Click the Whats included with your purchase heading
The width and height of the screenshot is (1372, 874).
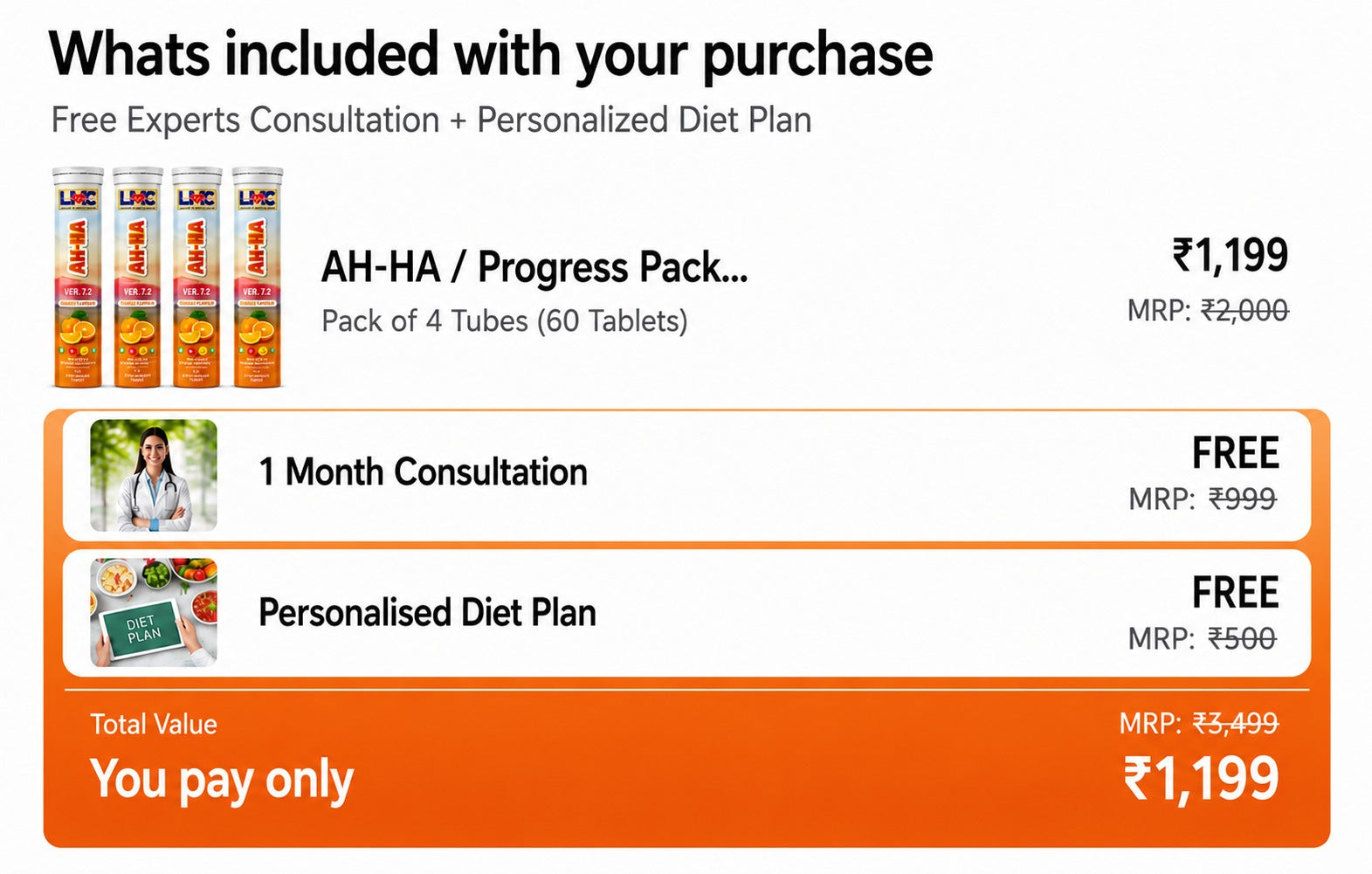pos(491,55)
